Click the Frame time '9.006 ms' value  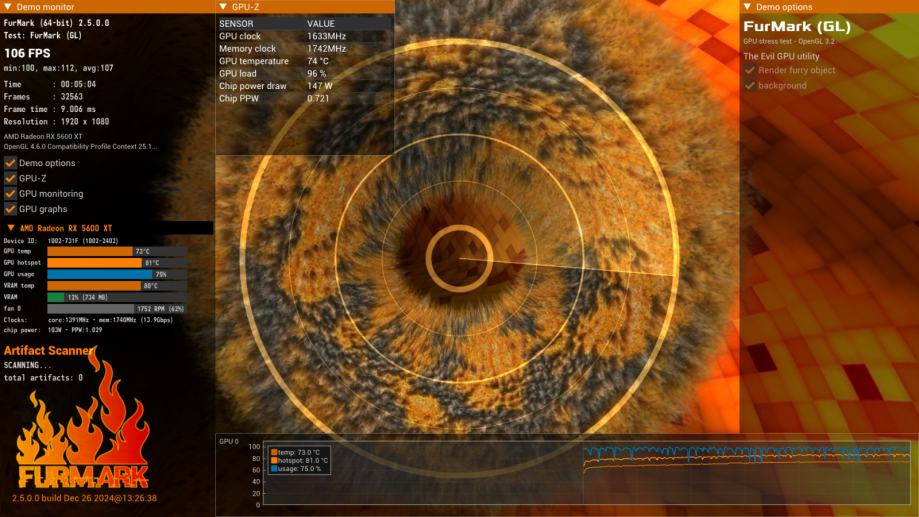78,109
